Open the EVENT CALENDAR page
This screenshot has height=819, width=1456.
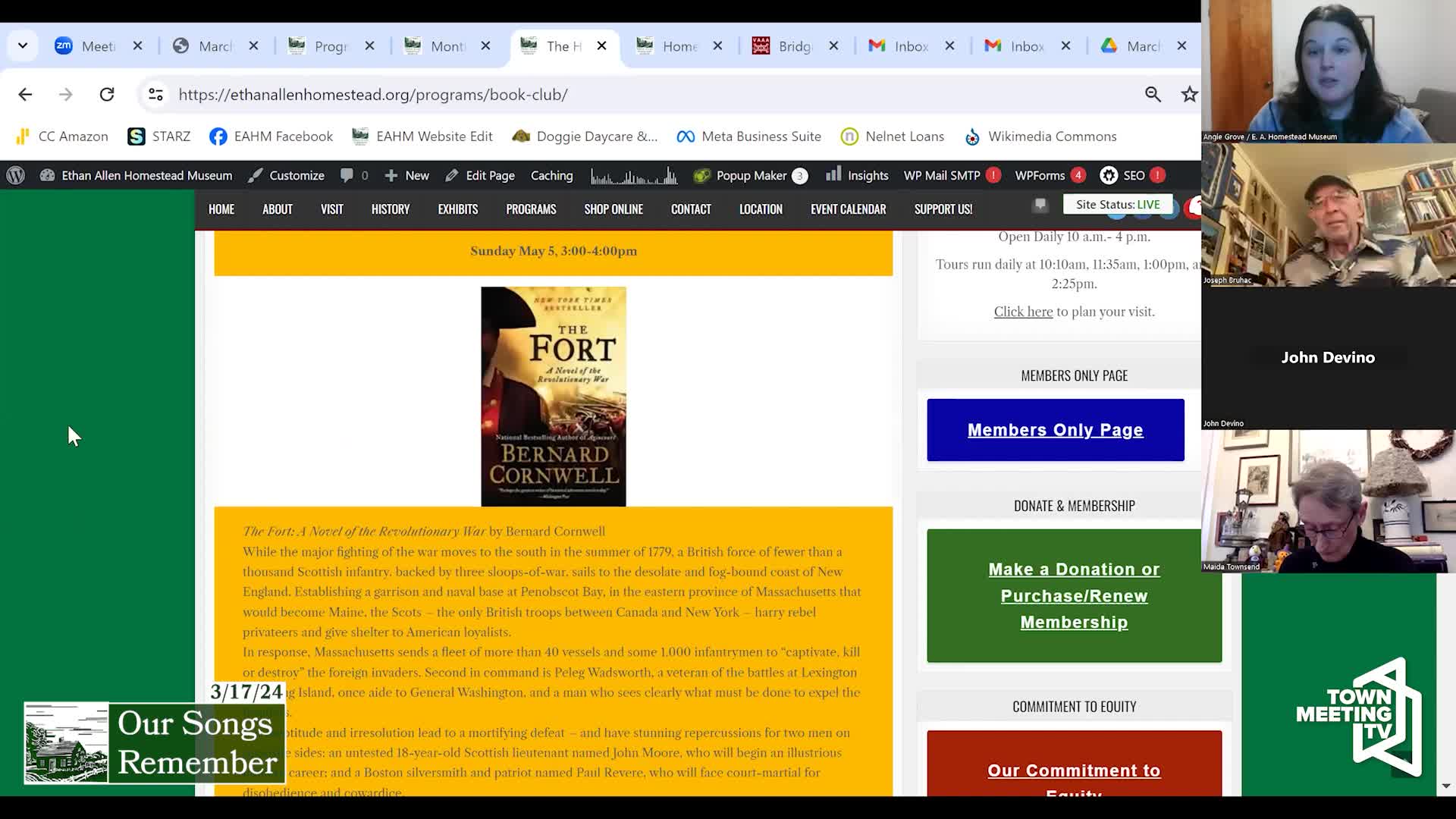point(848,209)
